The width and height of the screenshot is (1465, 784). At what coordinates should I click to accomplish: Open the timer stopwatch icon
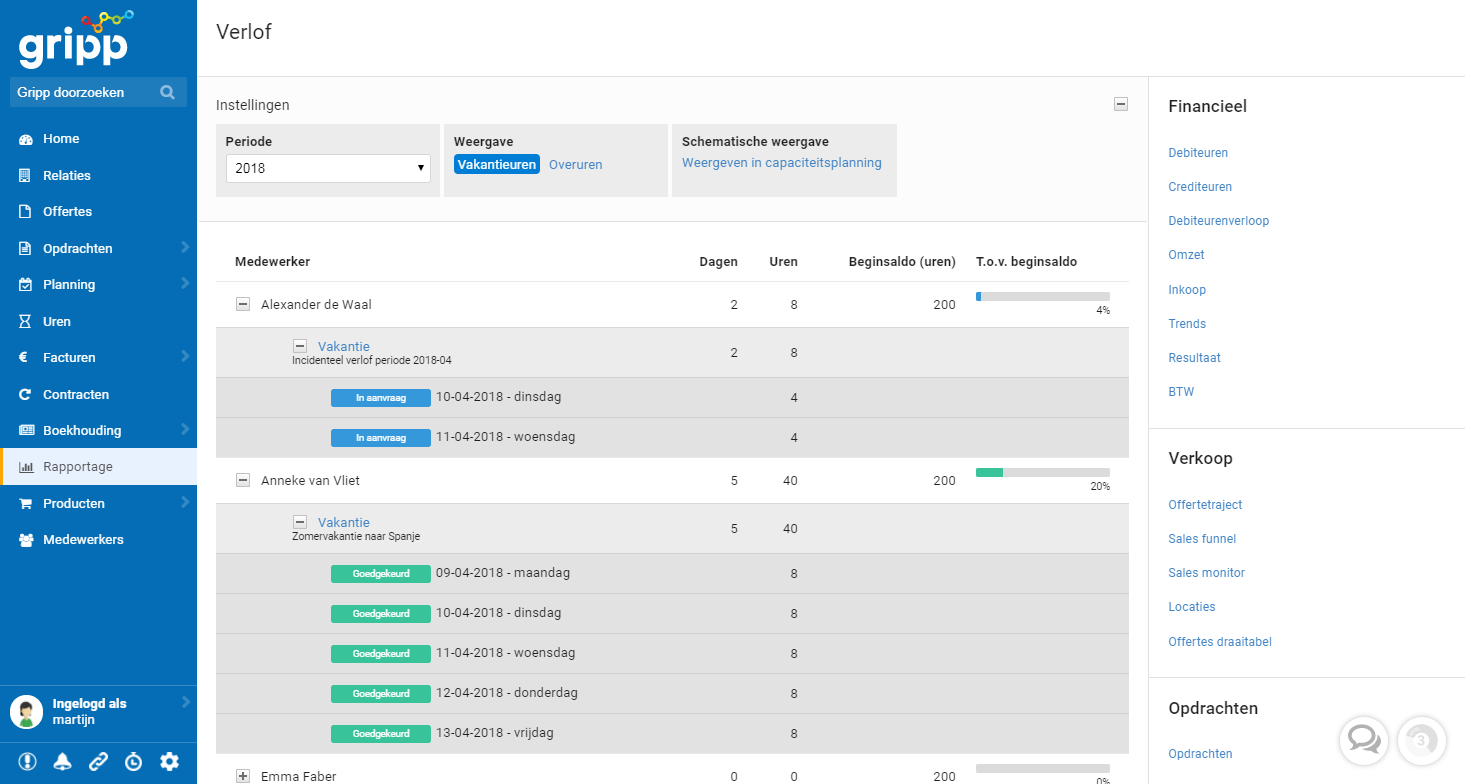click(x=134, y=761)
